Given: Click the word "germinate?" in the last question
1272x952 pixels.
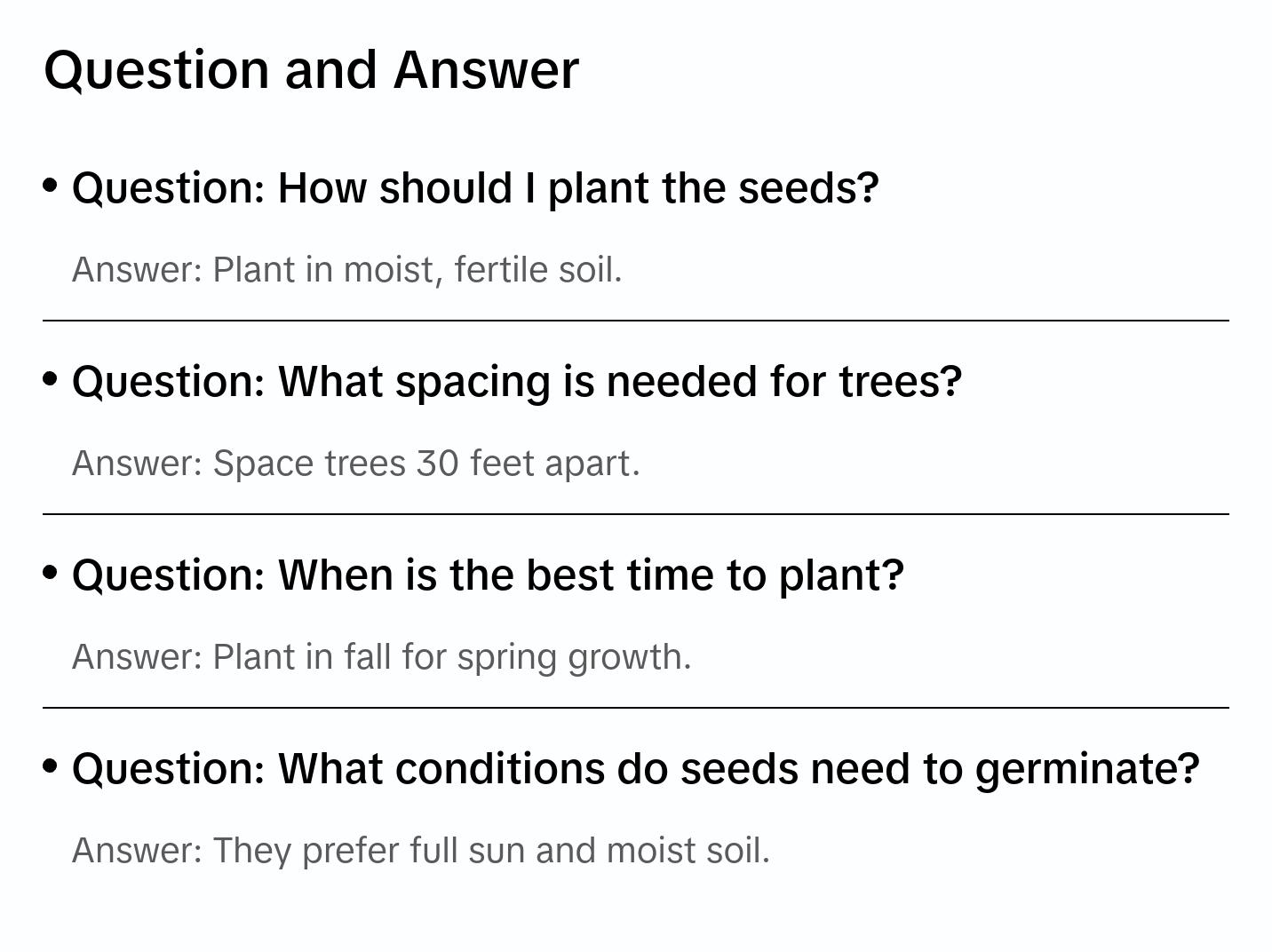Looking at the screenshot, I should tap(1087, 768).
